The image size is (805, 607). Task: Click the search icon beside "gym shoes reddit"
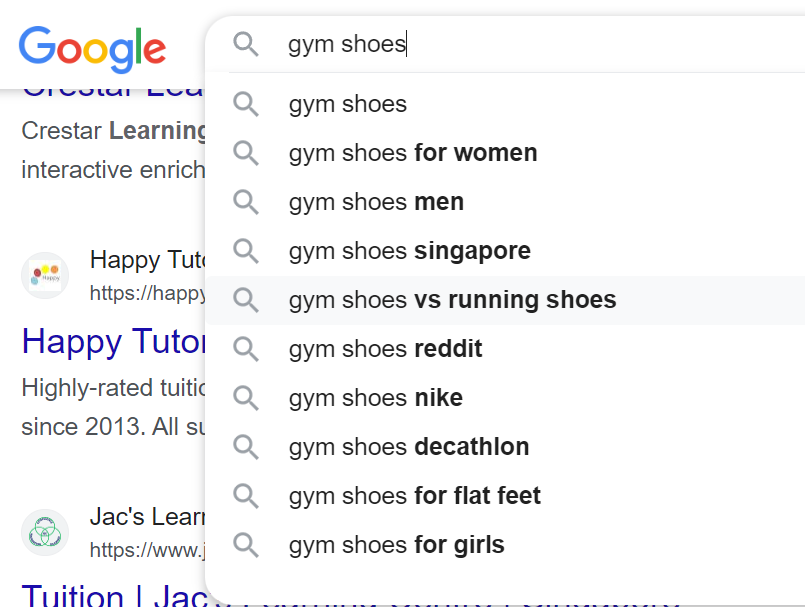point(245,349)
